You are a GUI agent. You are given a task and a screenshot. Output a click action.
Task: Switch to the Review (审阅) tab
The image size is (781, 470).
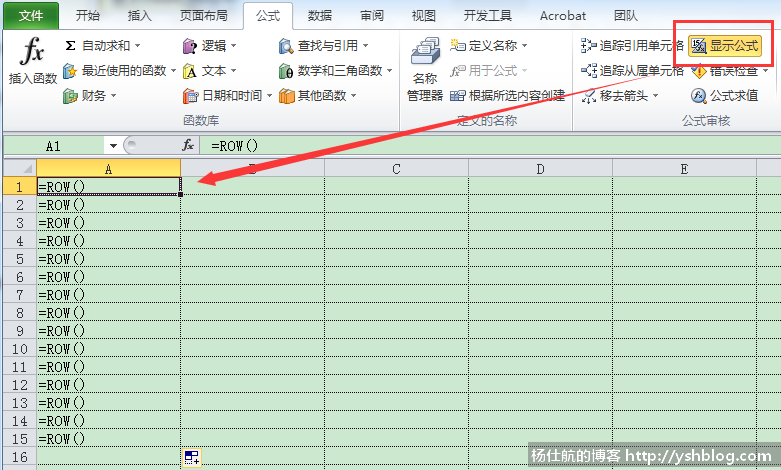[x=372, y=16]
